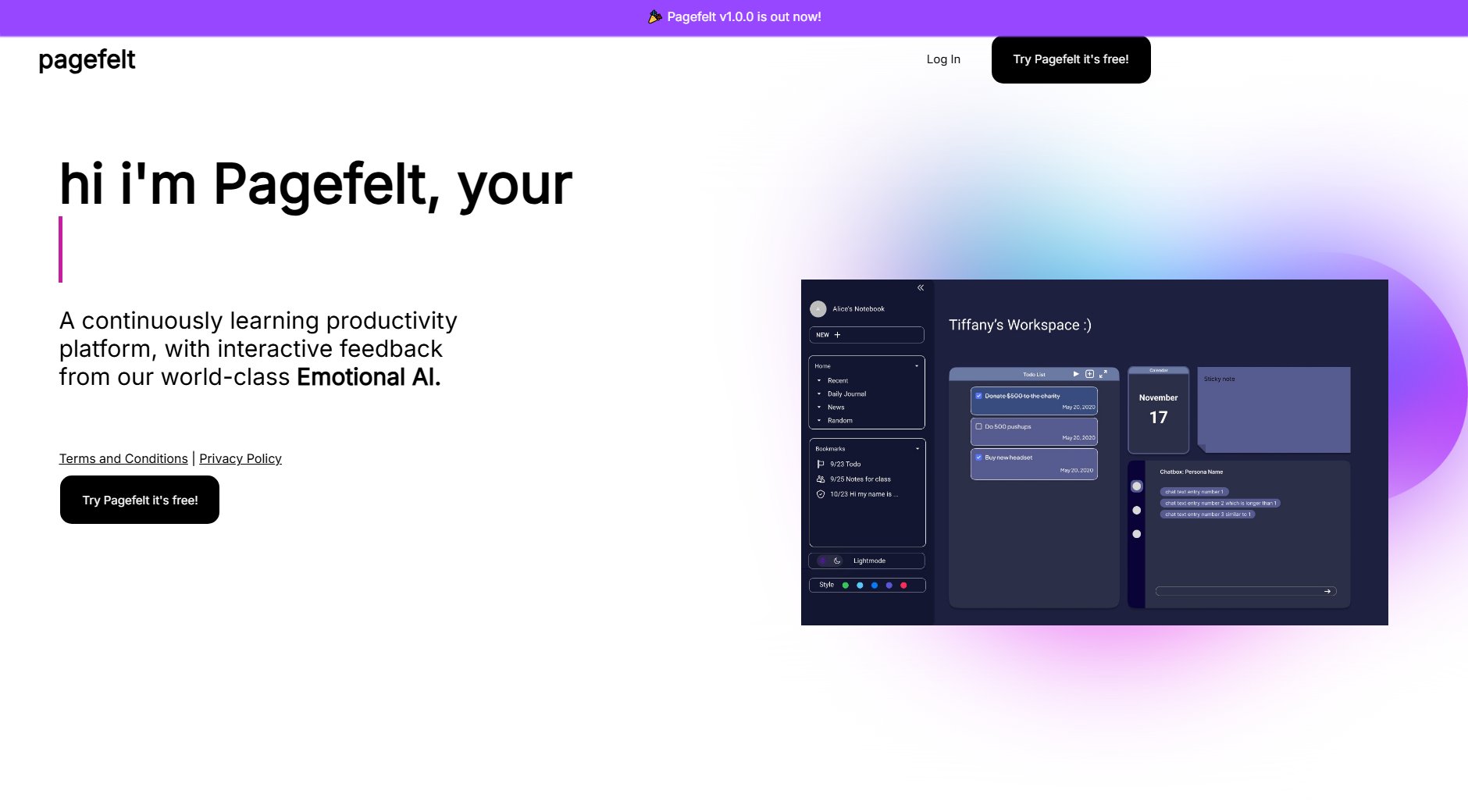The image size is (1468, 812).
Task: Pick the green Style color swatch
Action: (x=845, y=584)
